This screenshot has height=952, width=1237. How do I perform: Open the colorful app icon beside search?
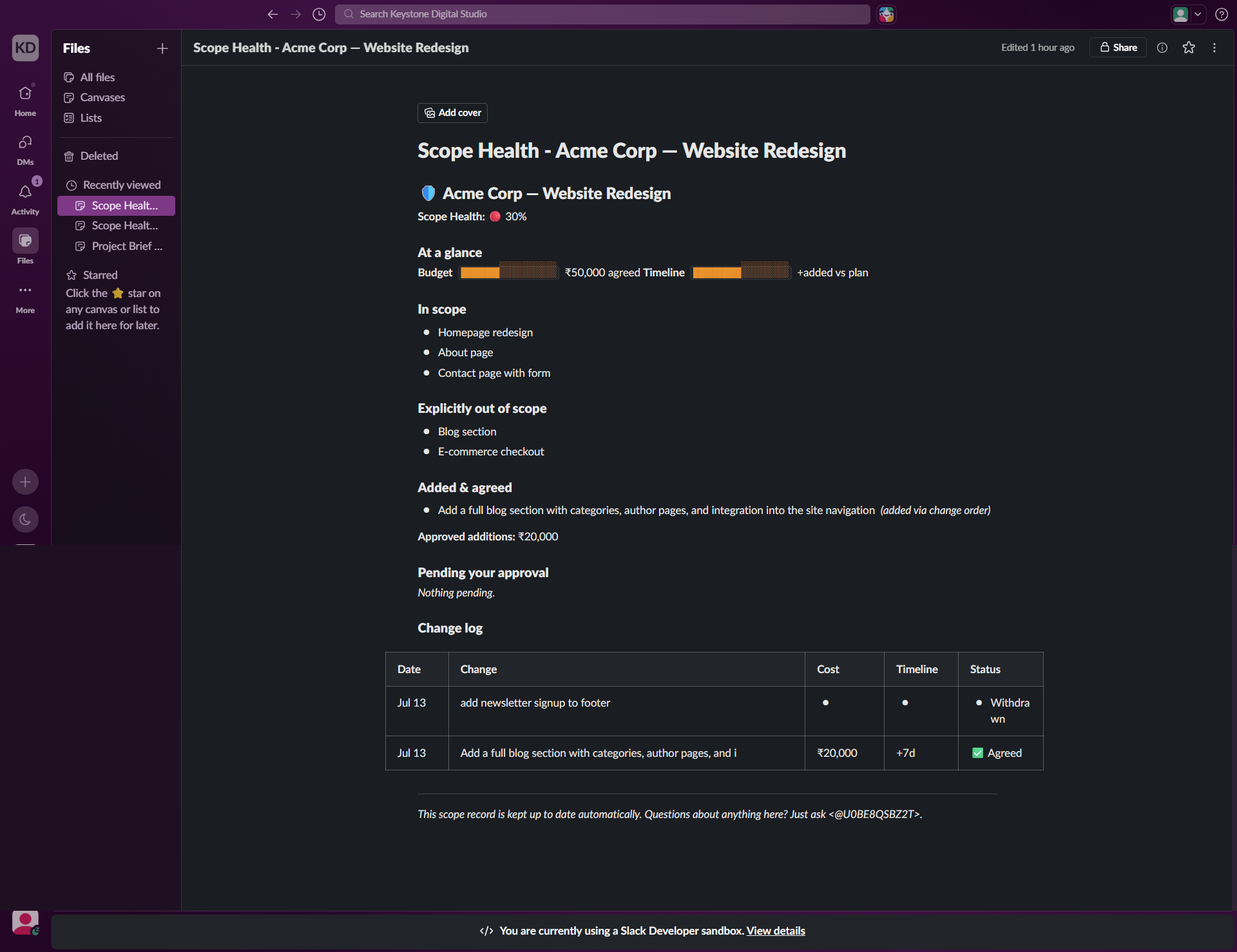coord(887,14)
